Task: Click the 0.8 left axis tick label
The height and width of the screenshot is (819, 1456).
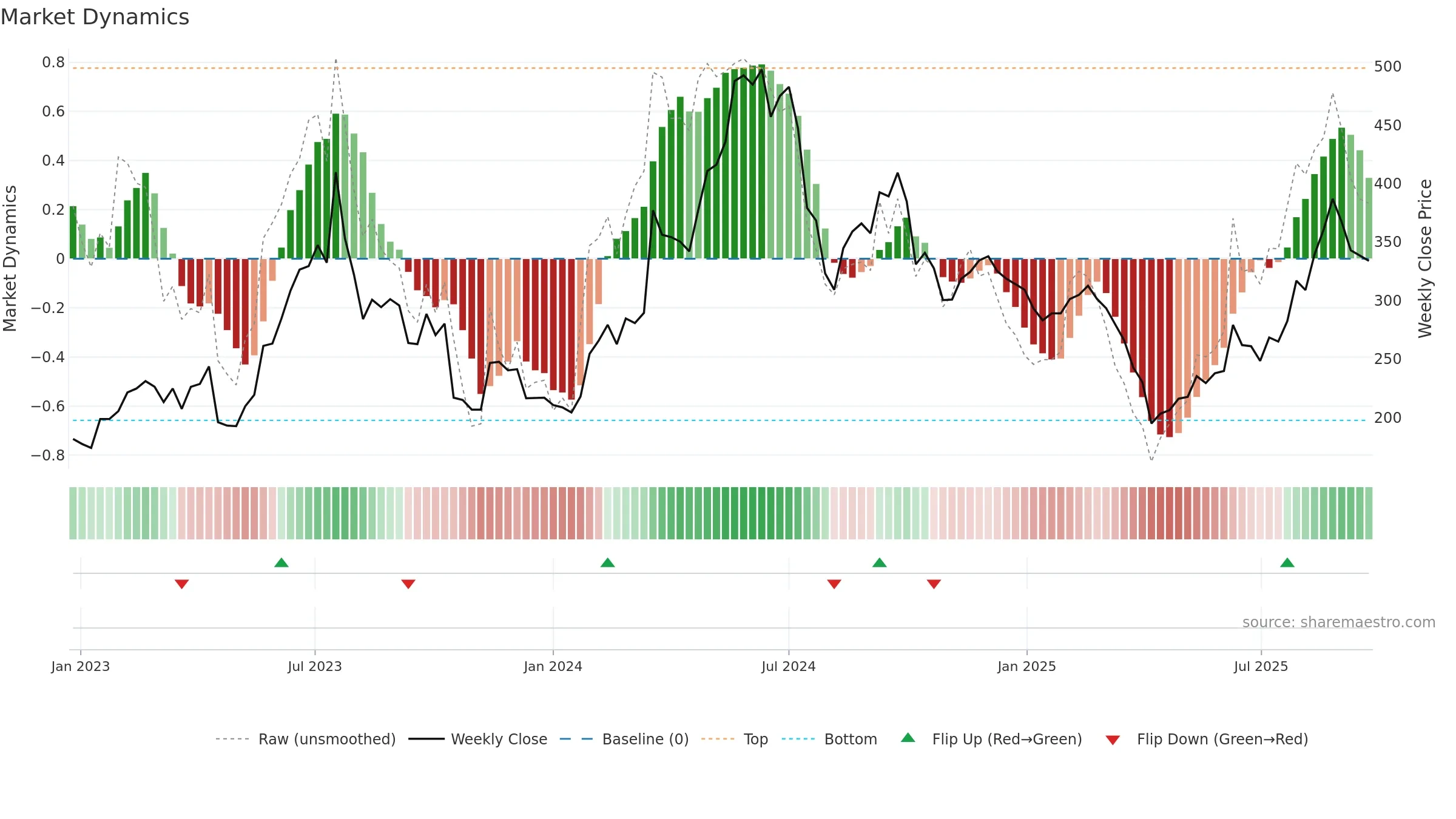Action: 53,62
